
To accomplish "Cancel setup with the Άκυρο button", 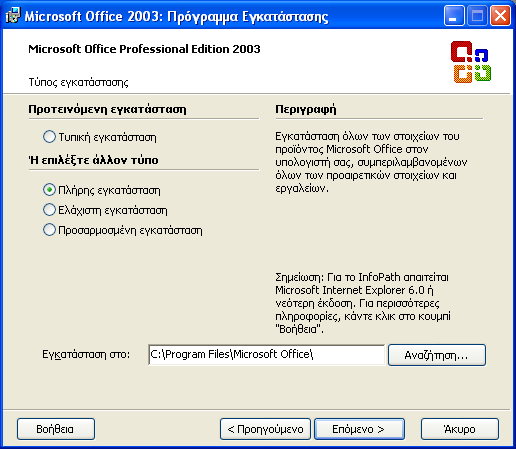I will pos(460,429).
